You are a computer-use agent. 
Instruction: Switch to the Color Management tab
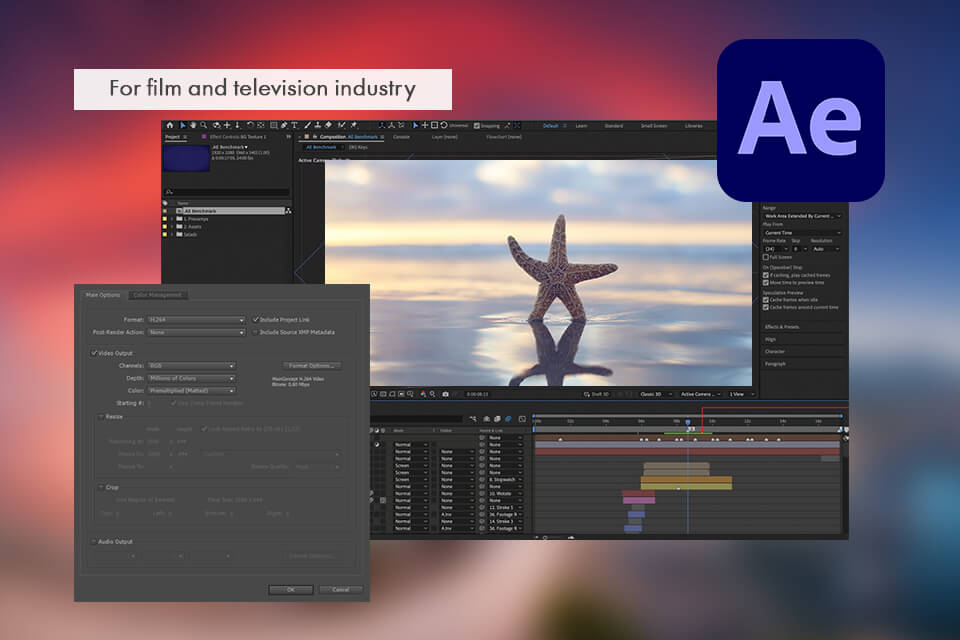(157, 295)
